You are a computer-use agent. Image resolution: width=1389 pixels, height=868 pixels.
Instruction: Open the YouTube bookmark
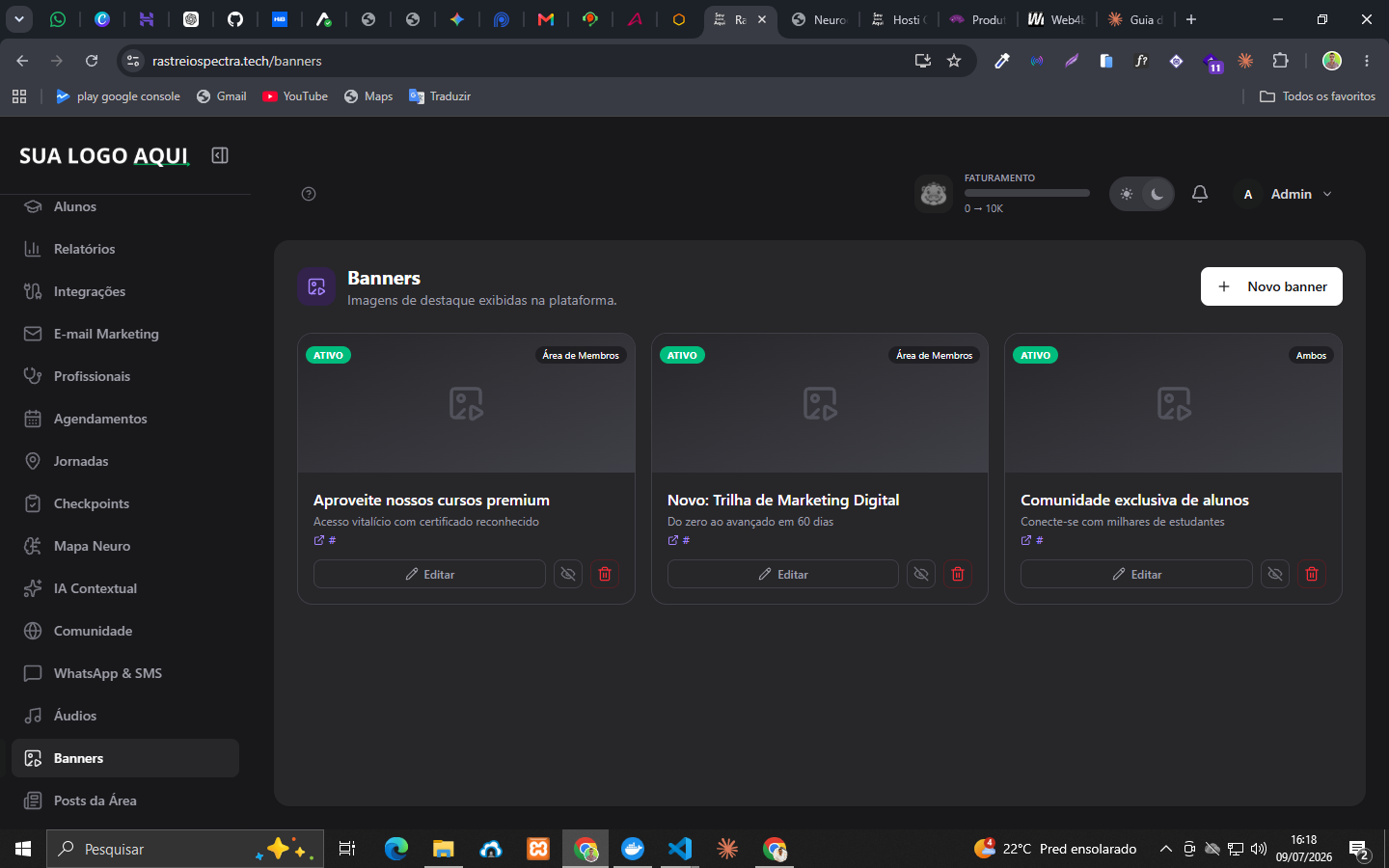pos(295,96)
